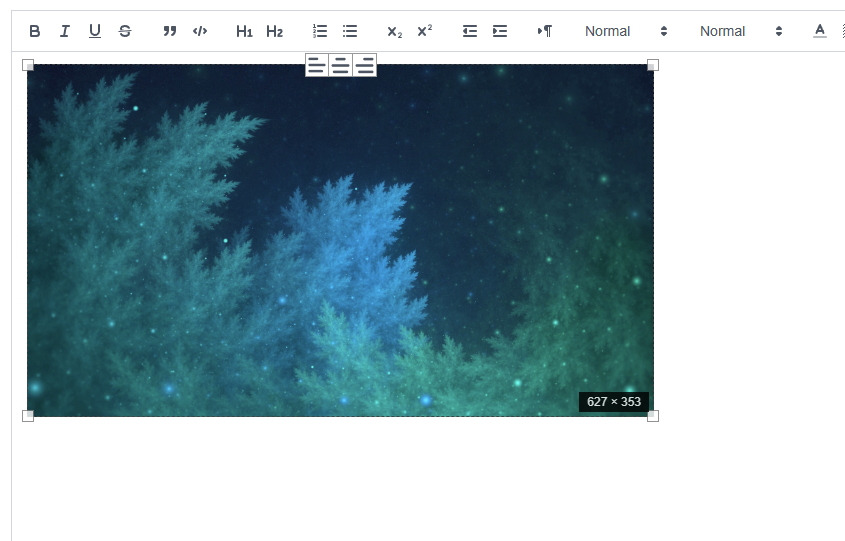Open the first Normal size dropdown

626,31
